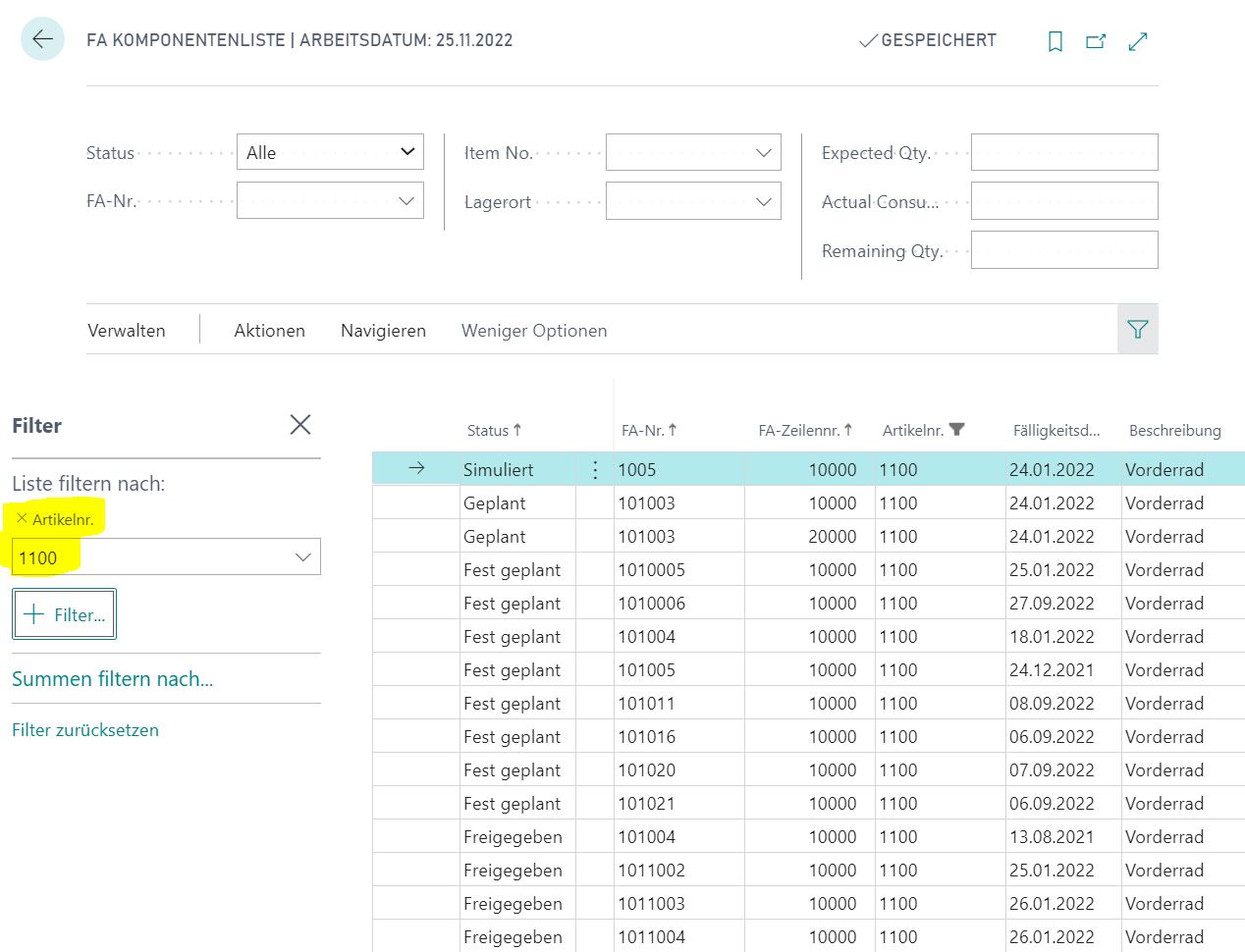Click Weniger Optionen
1245x952 pixels.
(x=534, y=331)
